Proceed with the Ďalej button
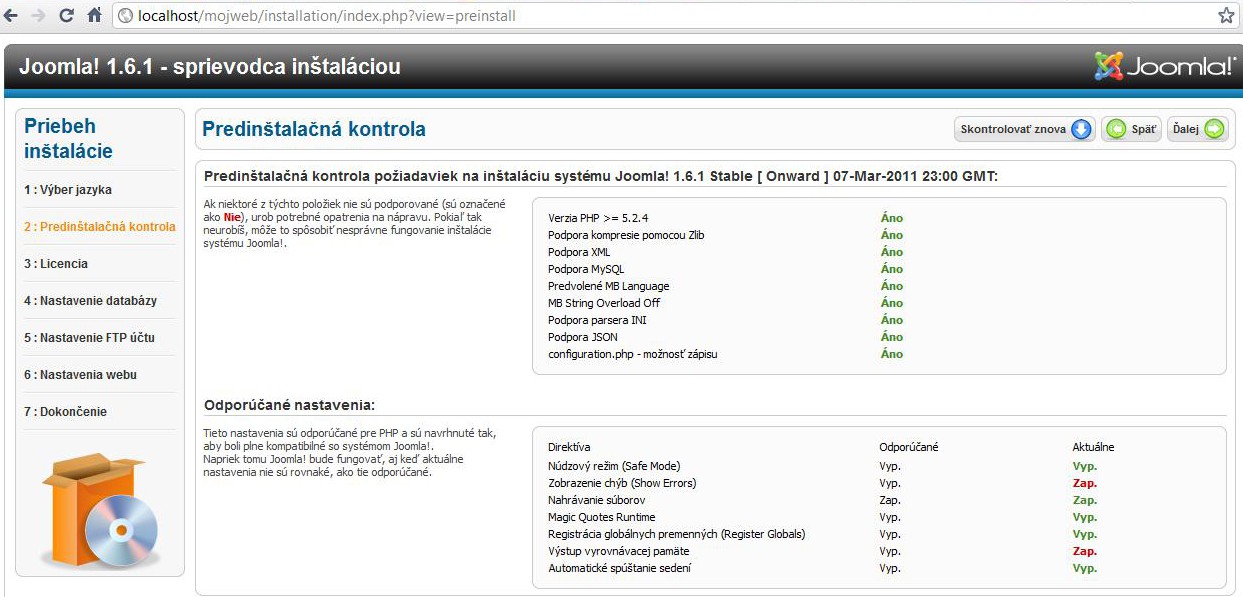Image resolution: width=1243 pixels, height=597 pixels. 1197,129
